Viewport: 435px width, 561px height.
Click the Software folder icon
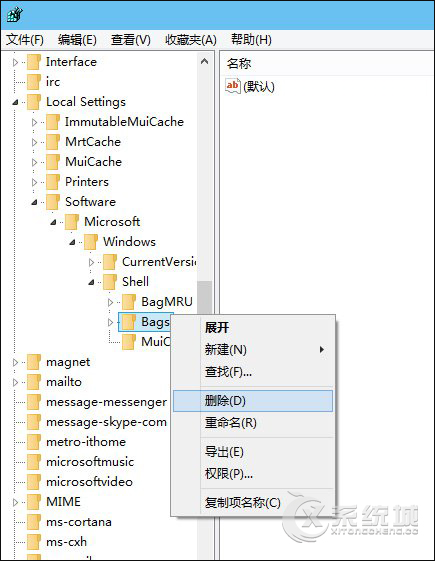[53, 202]
